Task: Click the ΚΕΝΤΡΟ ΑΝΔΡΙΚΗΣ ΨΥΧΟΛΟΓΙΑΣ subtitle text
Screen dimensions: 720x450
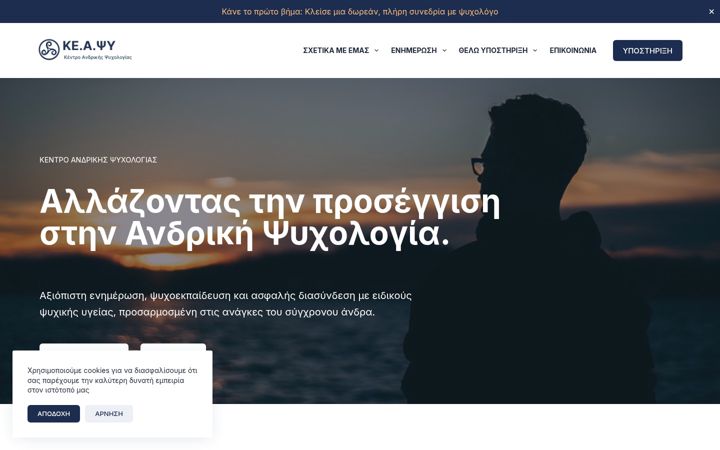Action: pyautogui.click(x=98, y=160)
